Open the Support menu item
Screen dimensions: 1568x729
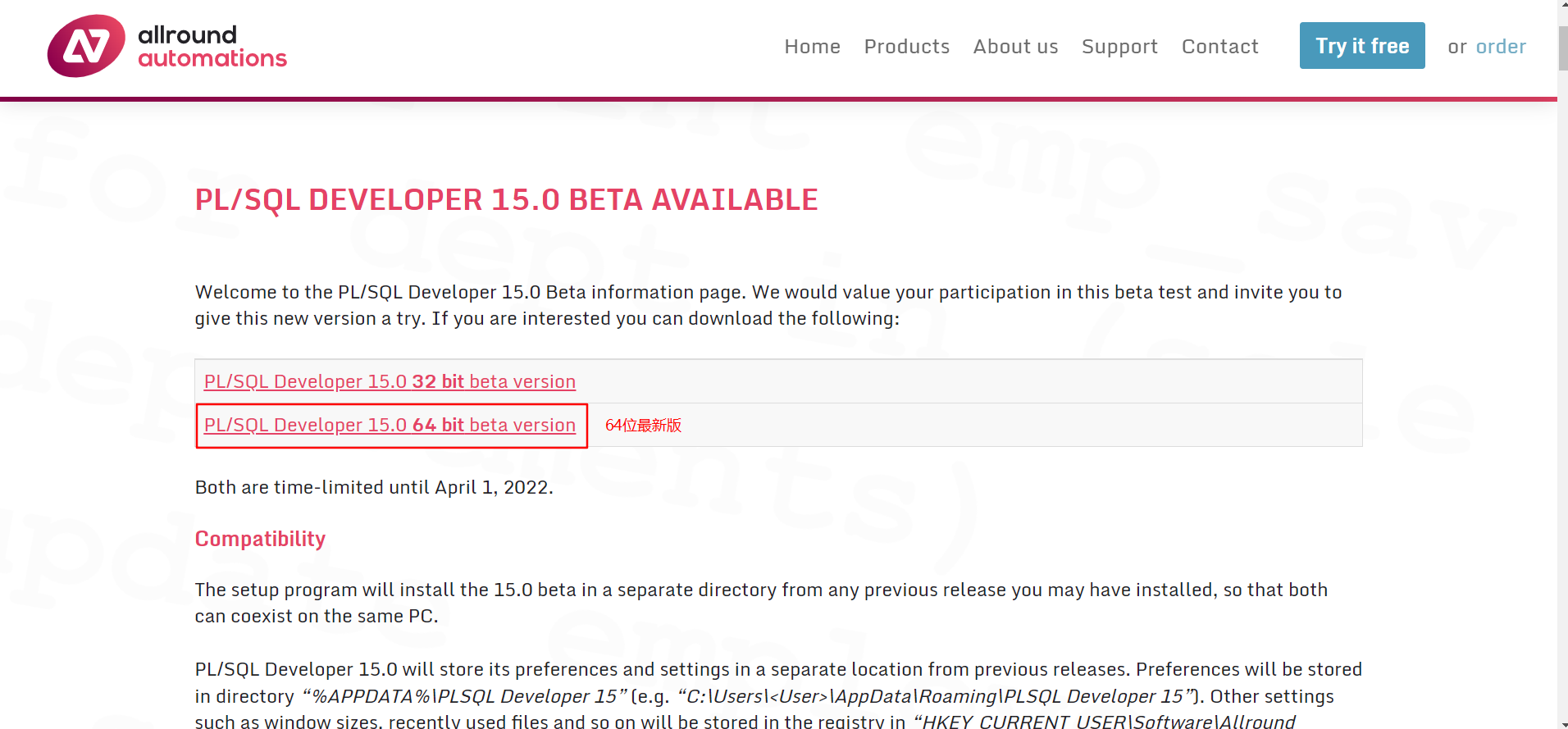[x=1119, y=47]
